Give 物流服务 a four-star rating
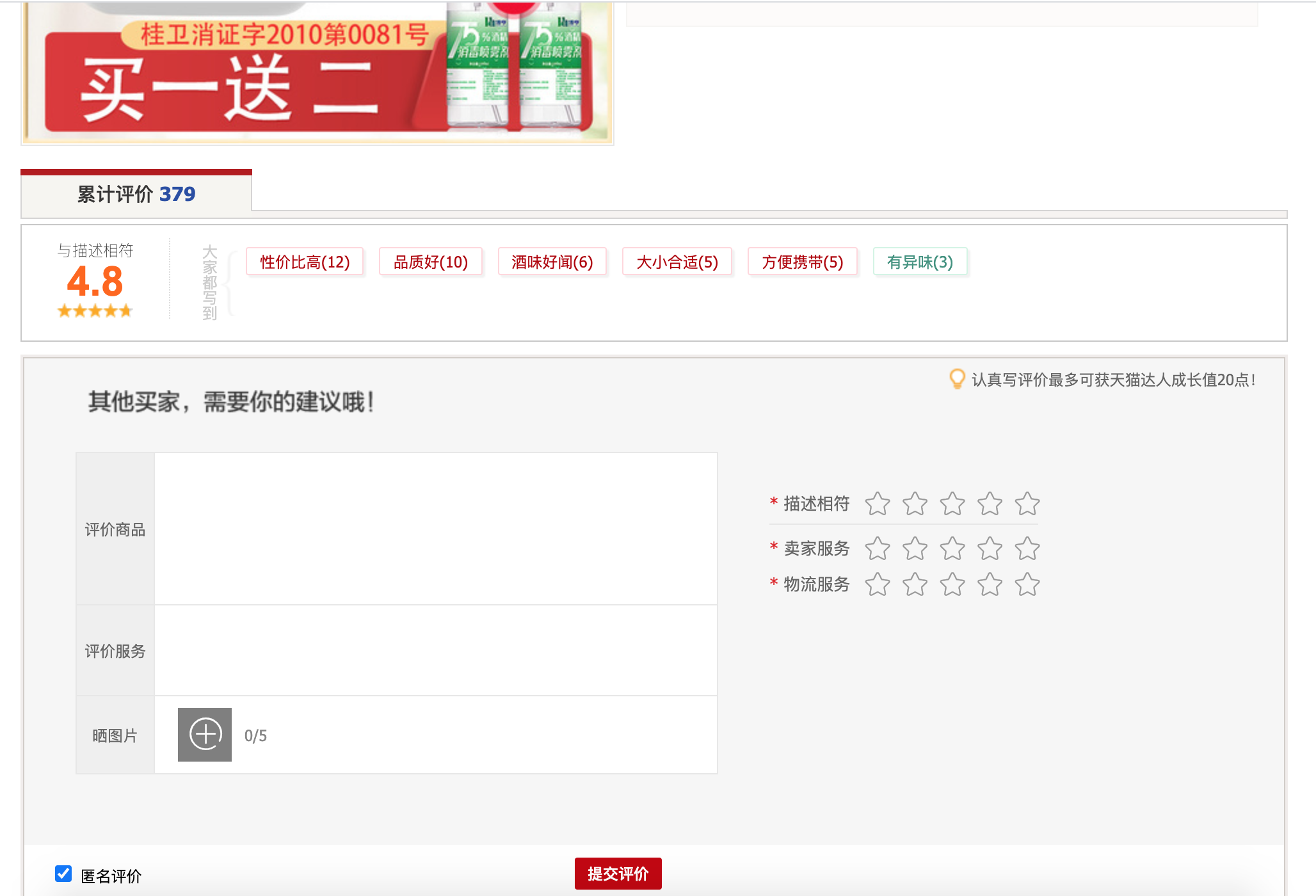The width and height of the screenshot is (1316, 896). click(x=990, y=584)
